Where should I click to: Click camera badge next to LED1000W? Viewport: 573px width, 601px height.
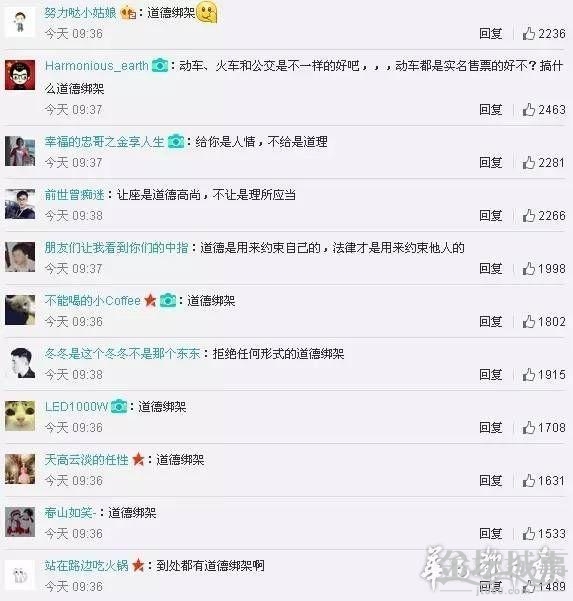pos(119,406)
